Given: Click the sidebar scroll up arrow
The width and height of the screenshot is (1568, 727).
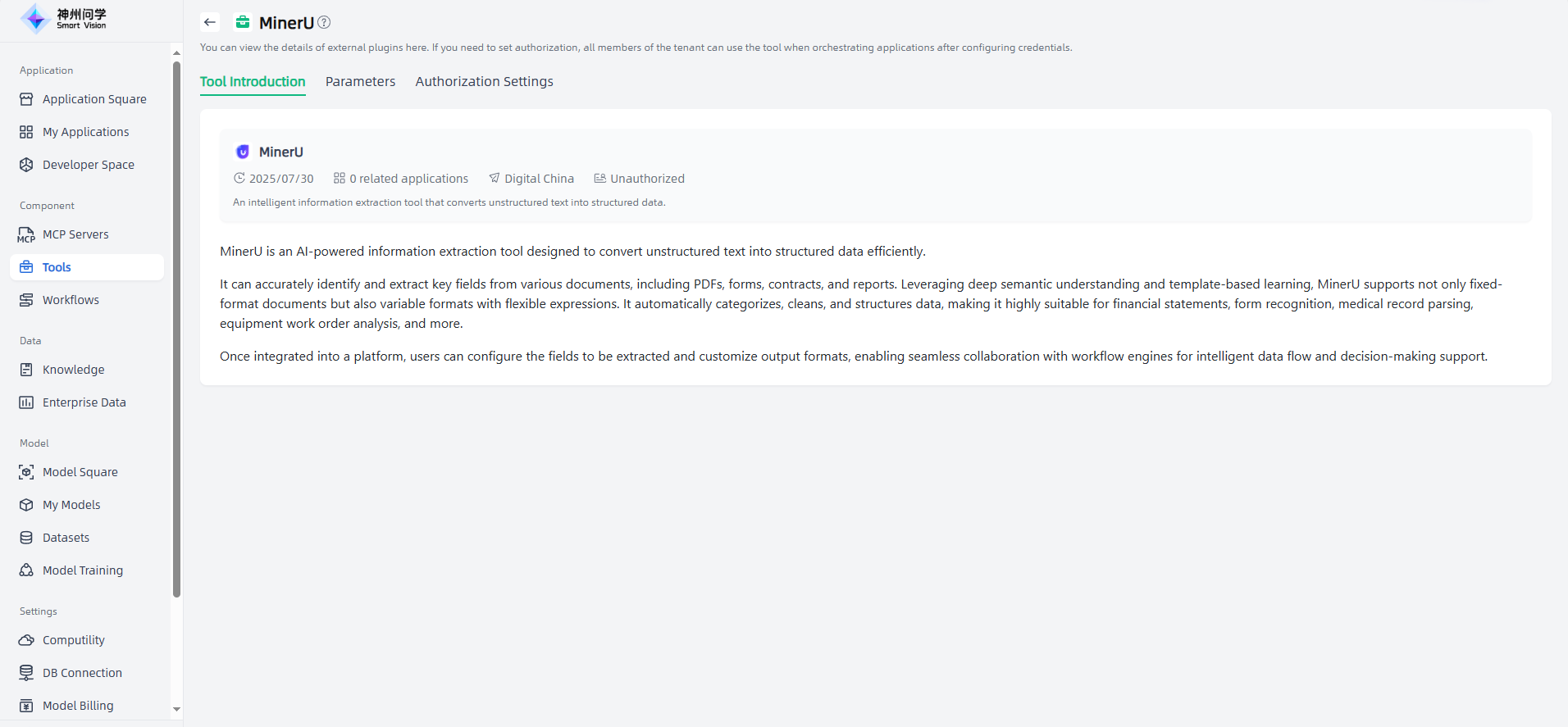Looking at the screenshot, I should (176, 53).
